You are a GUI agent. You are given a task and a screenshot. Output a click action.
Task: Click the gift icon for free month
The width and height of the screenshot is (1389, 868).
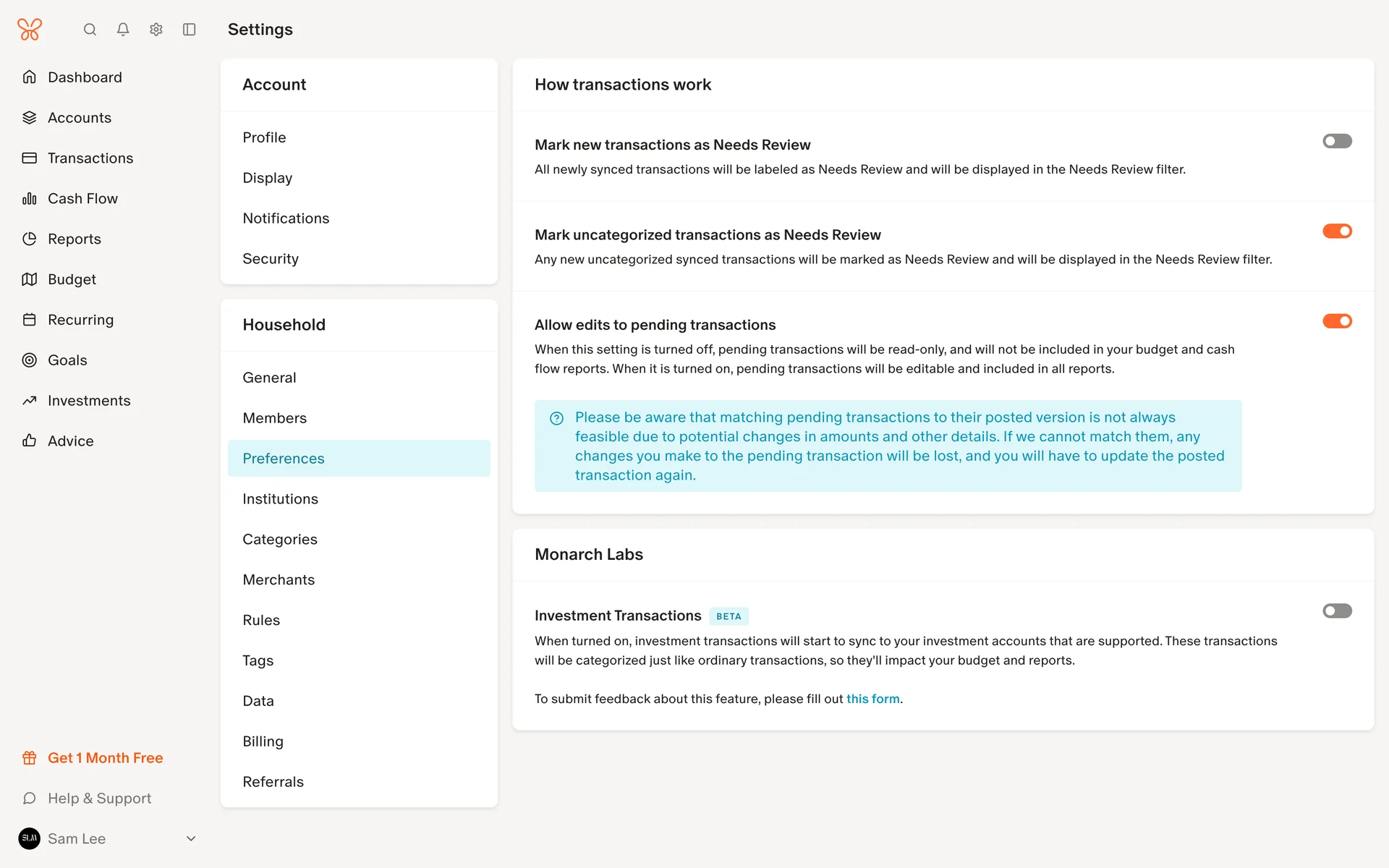click(30, 758)
